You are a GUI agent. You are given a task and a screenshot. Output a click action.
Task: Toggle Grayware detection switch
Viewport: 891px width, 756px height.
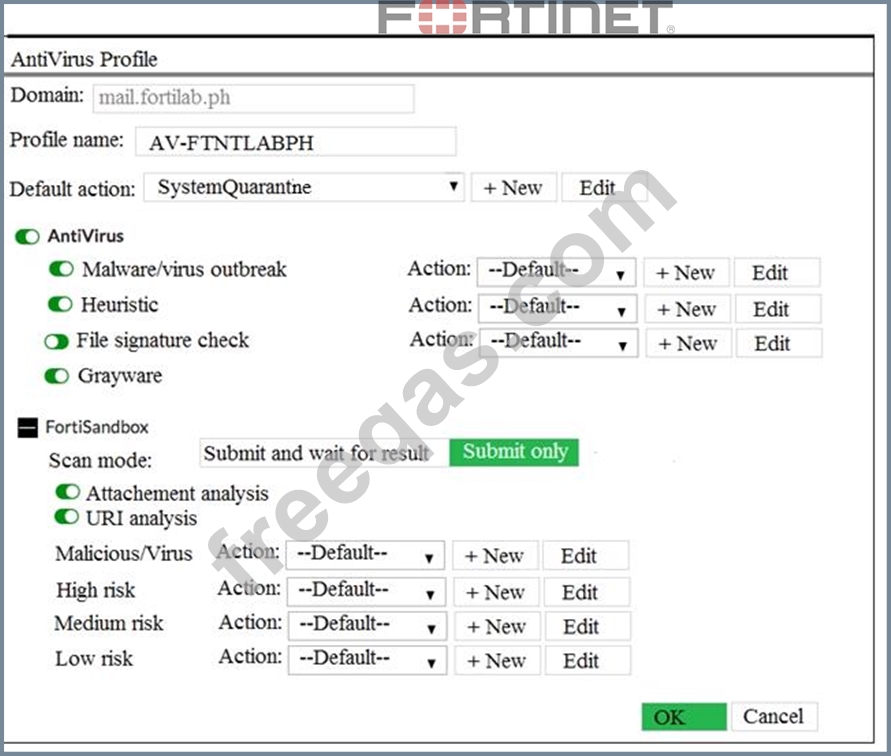coord(57,377)
